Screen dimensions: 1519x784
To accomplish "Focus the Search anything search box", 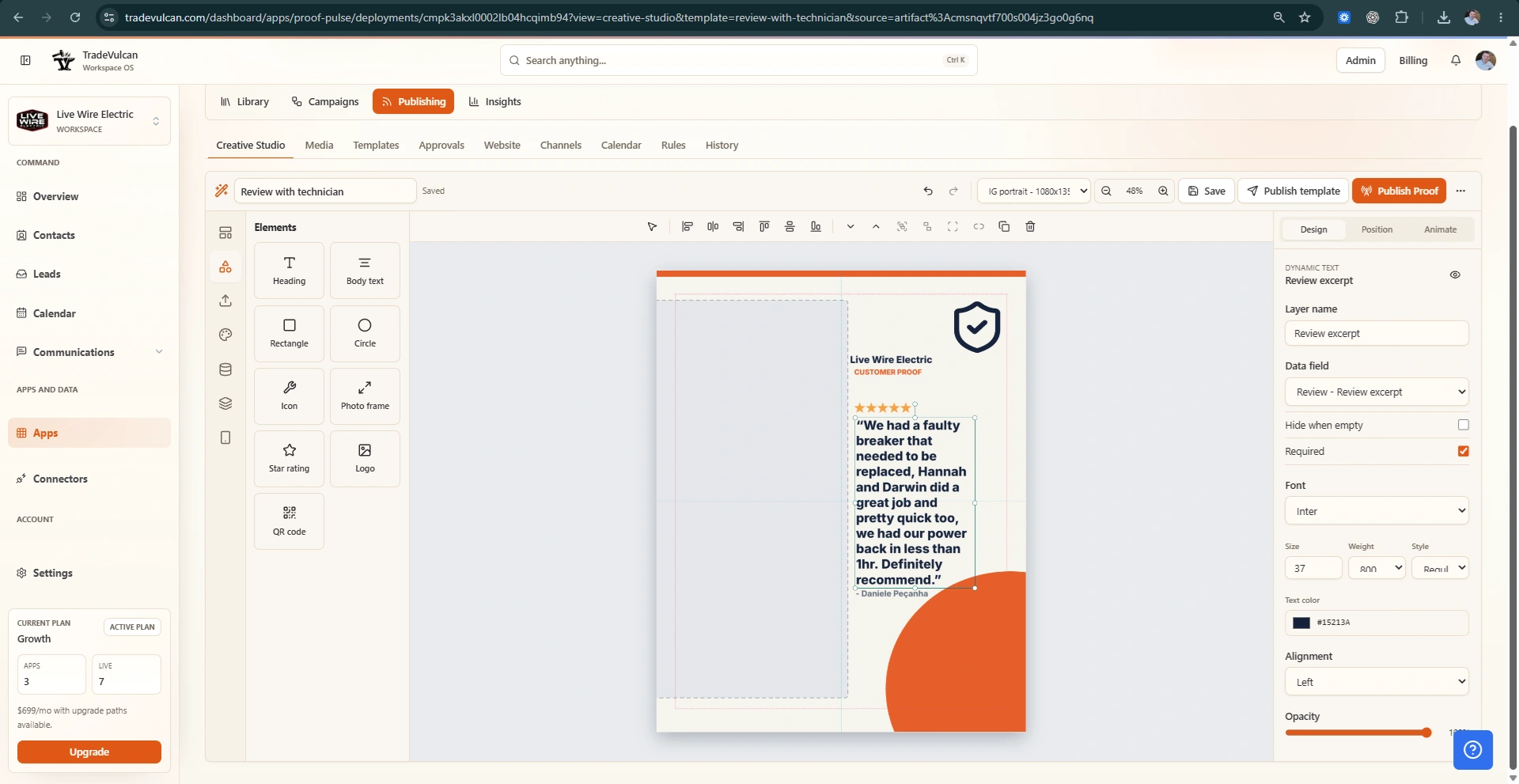I will [x=738, y=60].
